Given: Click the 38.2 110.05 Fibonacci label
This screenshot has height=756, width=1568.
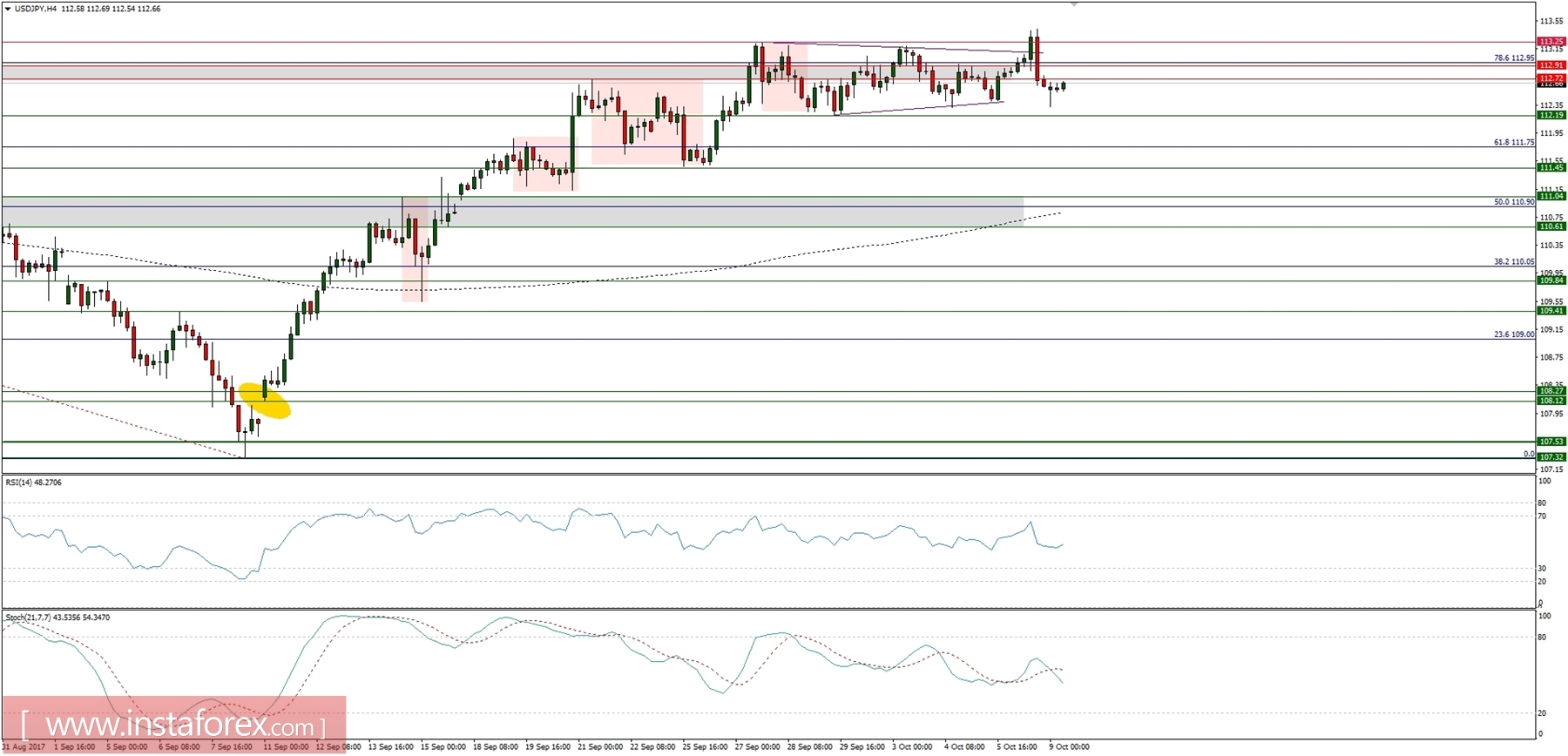Looking at the screenshot, I should click(x=1514, y=261).
